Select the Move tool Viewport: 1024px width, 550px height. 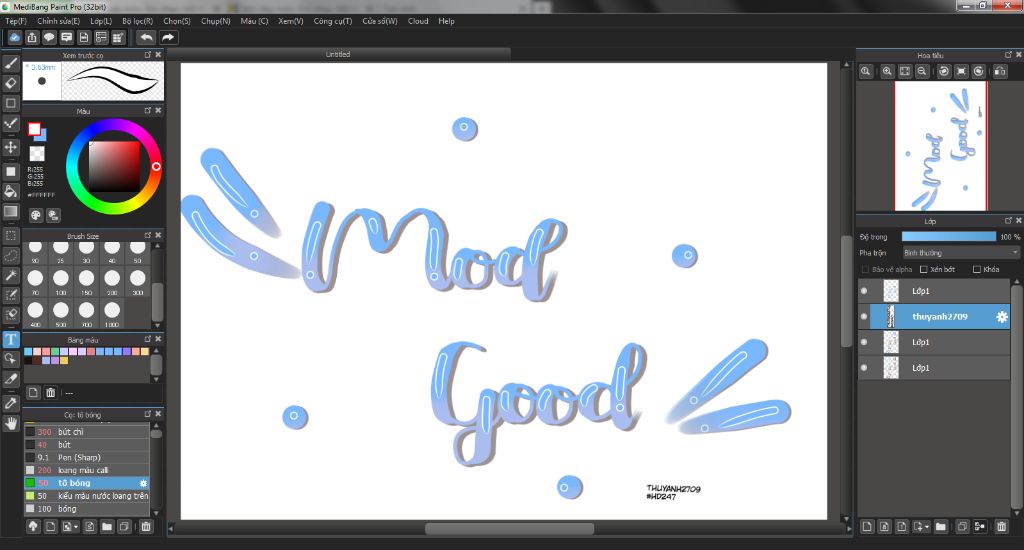point(10,146)
